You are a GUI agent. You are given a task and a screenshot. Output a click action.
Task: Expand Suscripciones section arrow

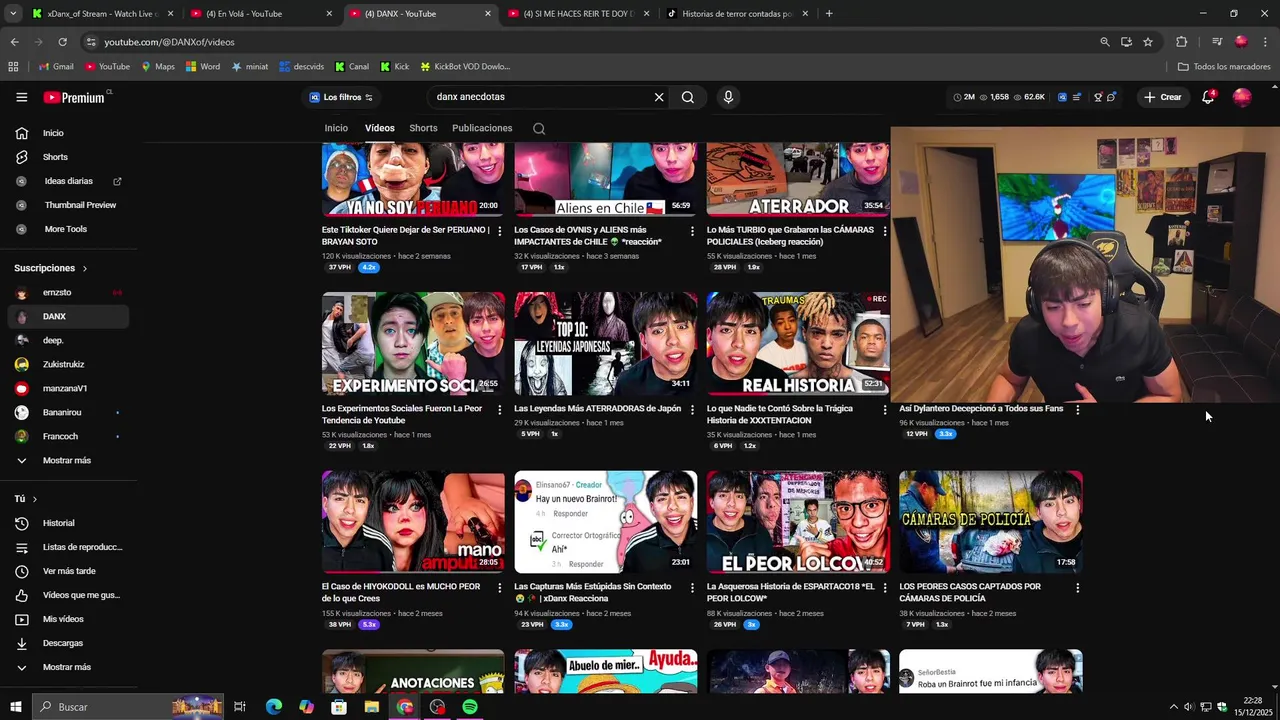(85, 268)
